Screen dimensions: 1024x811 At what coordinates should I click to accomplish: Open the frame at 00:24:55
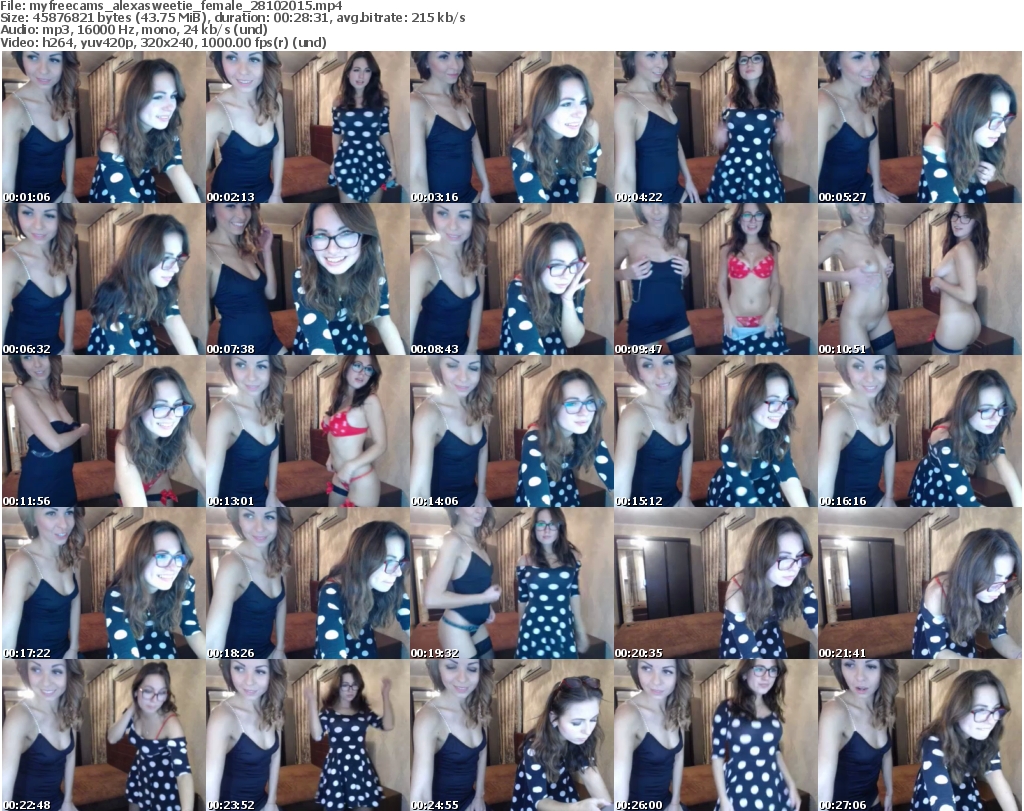point(511,735)
